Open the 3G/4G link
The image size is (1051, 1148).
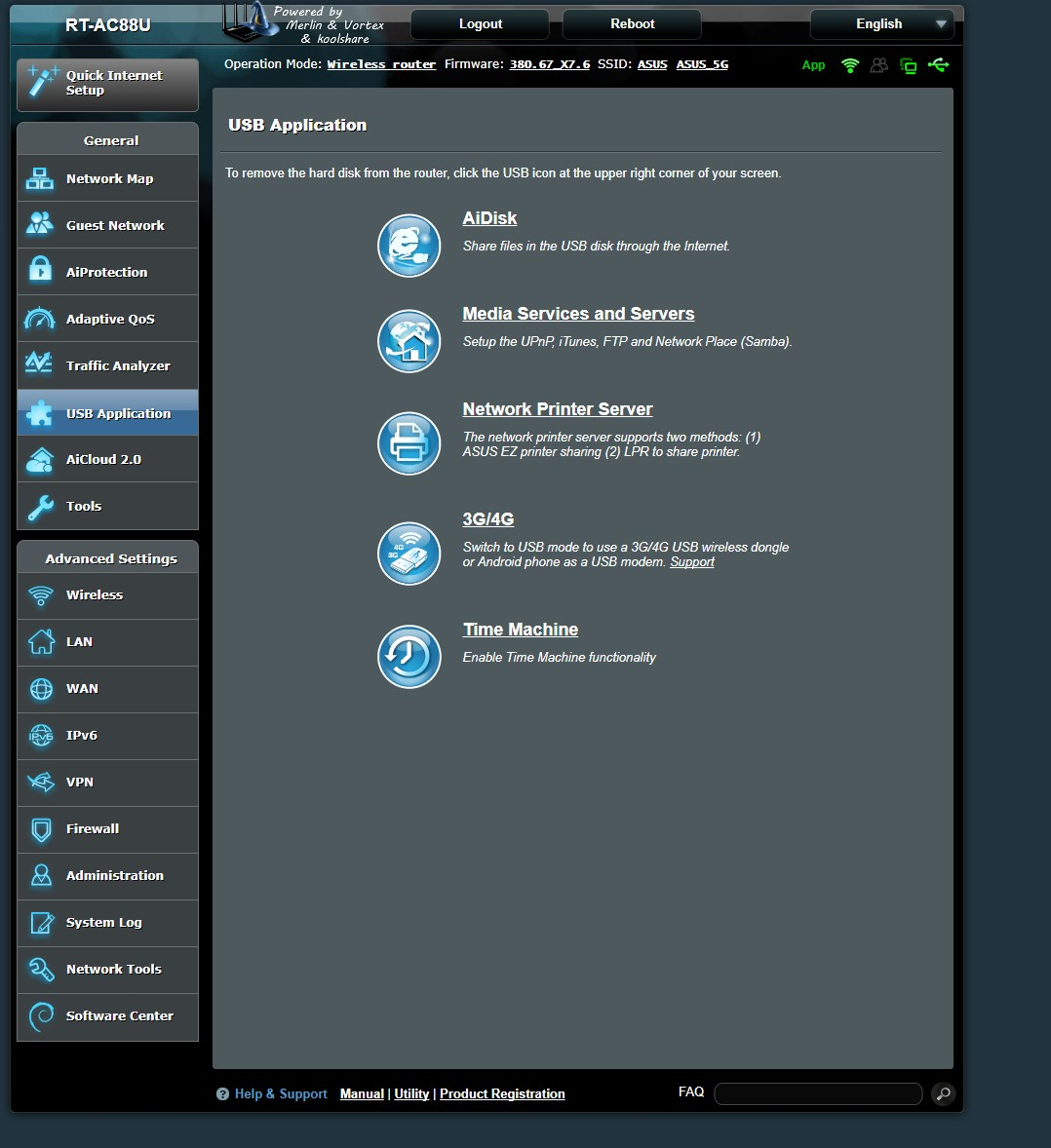pos(487,519)
